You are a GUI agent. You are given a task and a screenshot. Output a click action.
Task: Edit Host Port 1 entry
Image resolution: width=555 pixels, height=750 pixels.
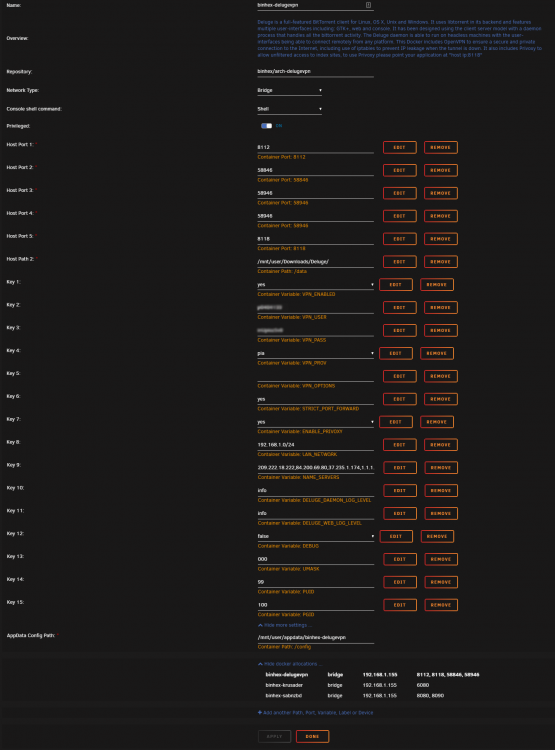400,147
